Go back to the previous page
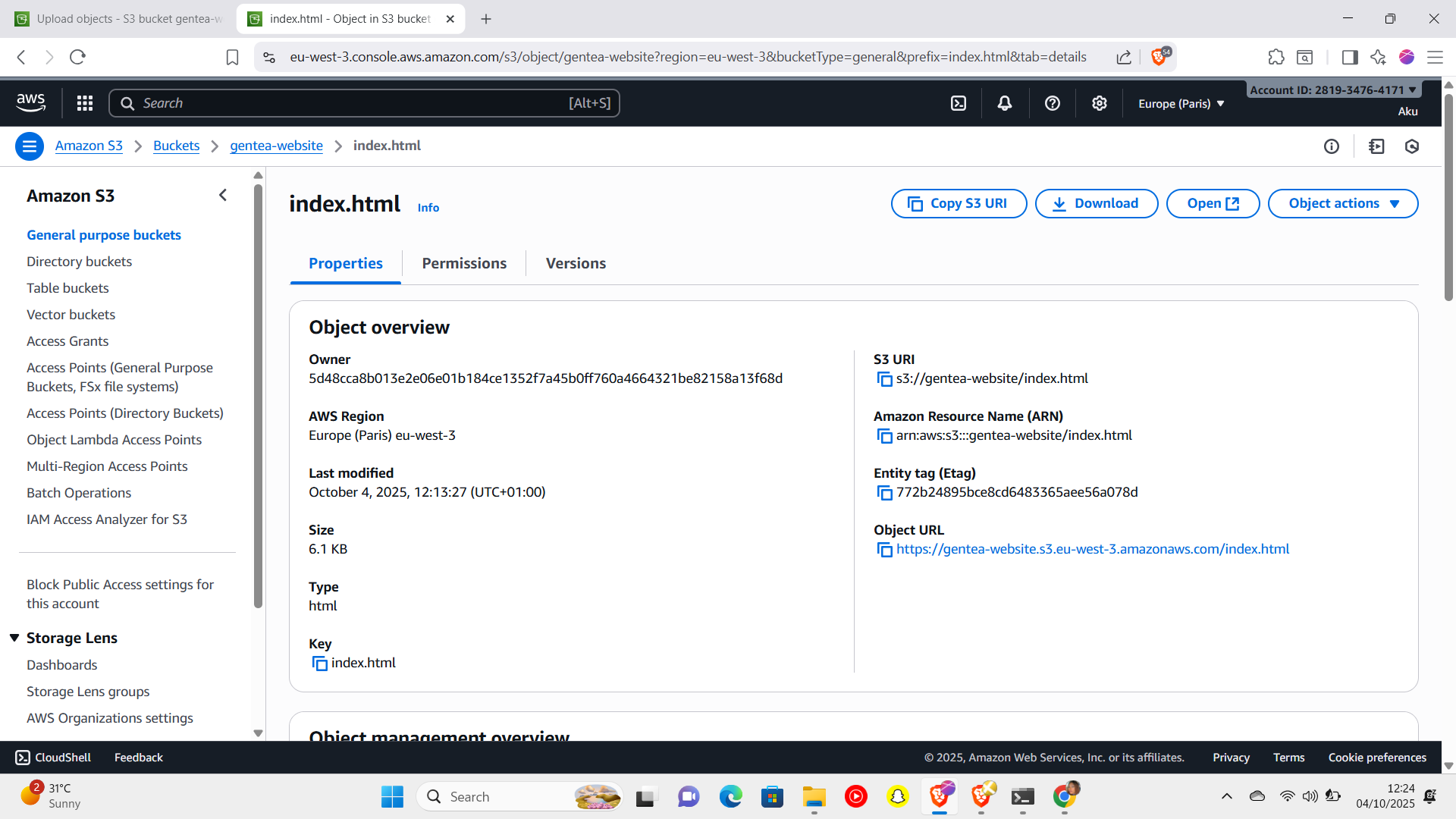Image resolution: width=1456 pixels, height=819 pixels. pyautogui.click(x=21, y=57)
